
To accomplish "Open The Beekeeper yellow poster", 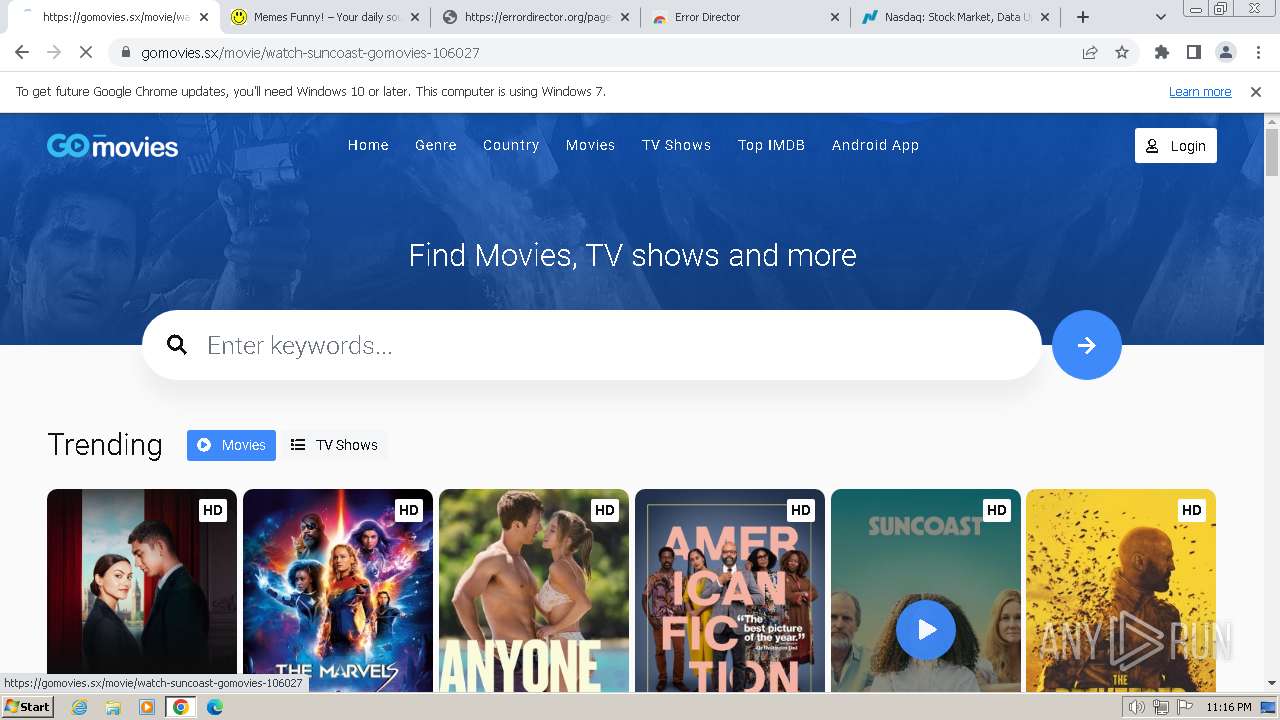I will (x=1121, y=590).
